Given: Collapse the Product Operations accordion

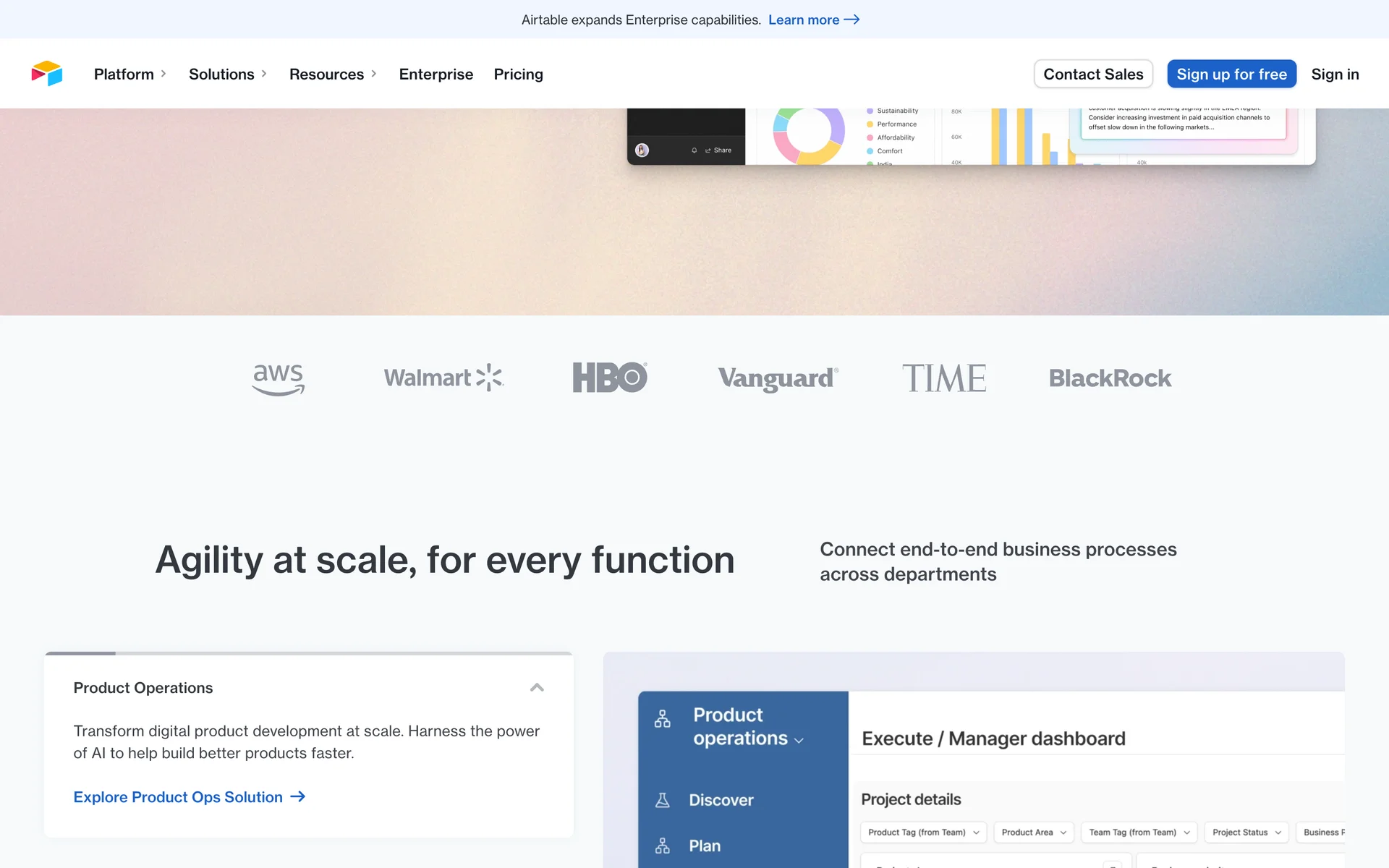Looking at the screenshot, I should coord(537,688).
